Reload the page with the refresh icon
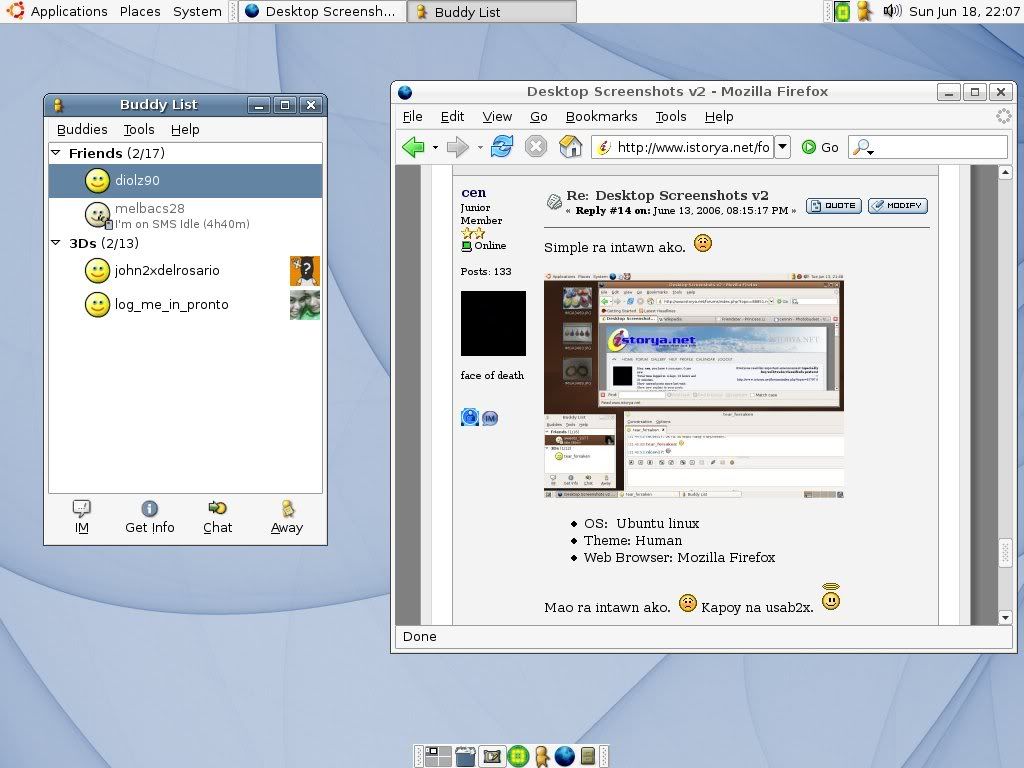This screenshot has width=1024, height=768. (x=502, y=147)
